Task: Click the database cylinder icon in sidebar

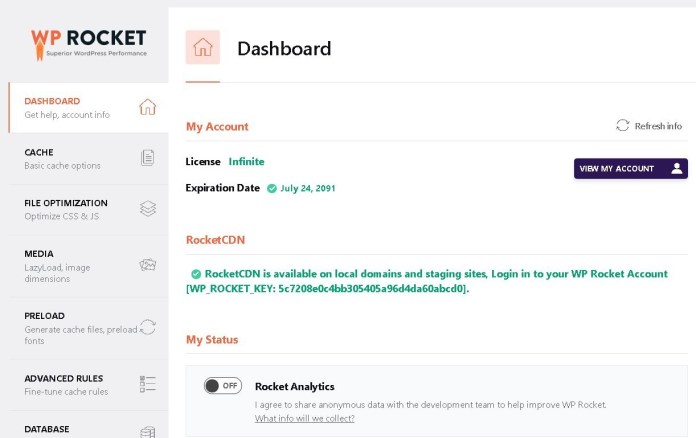Action: click(x=148, y=432)
